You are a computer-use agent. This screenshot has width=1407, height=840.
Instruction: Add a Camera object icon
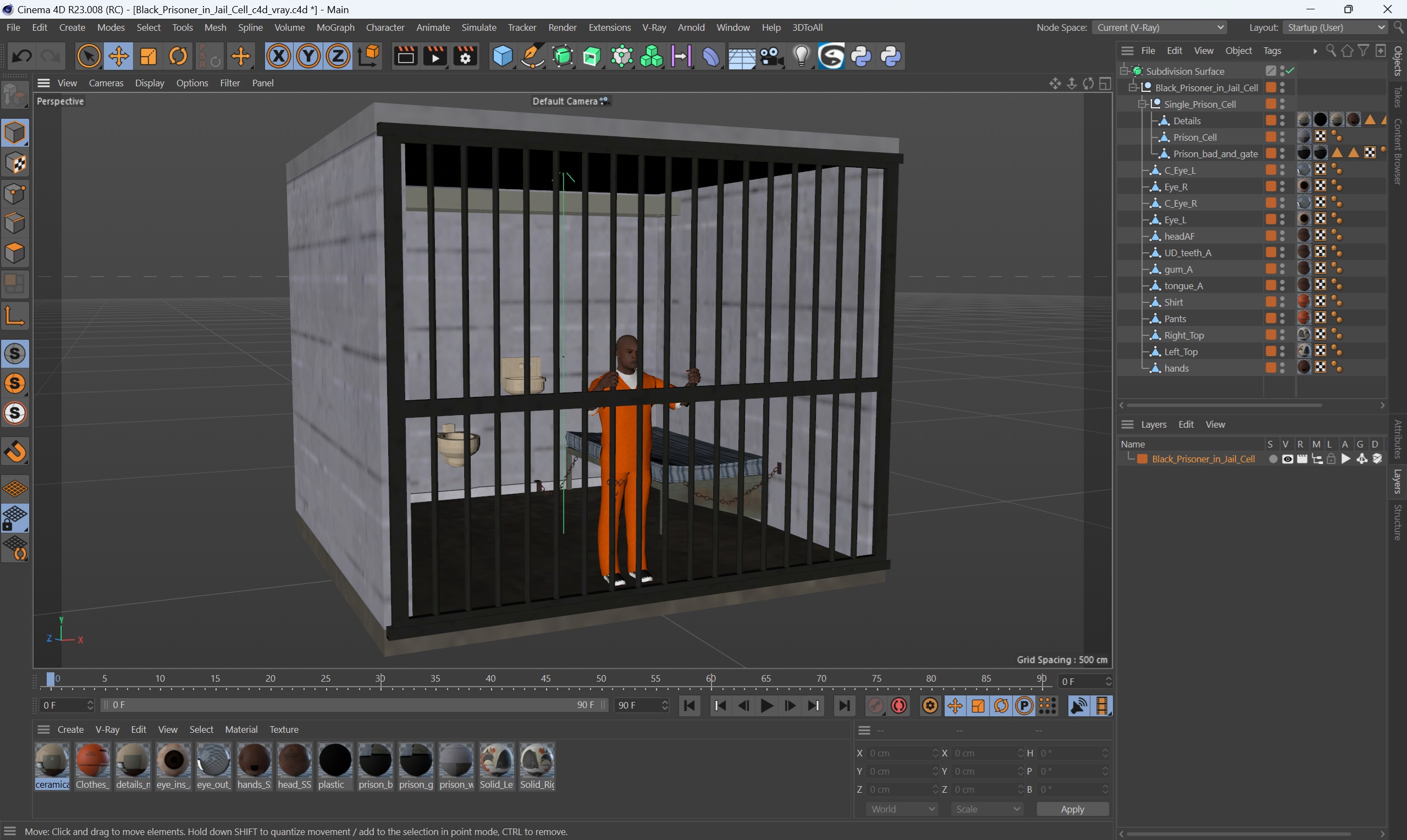coord(771,56)
